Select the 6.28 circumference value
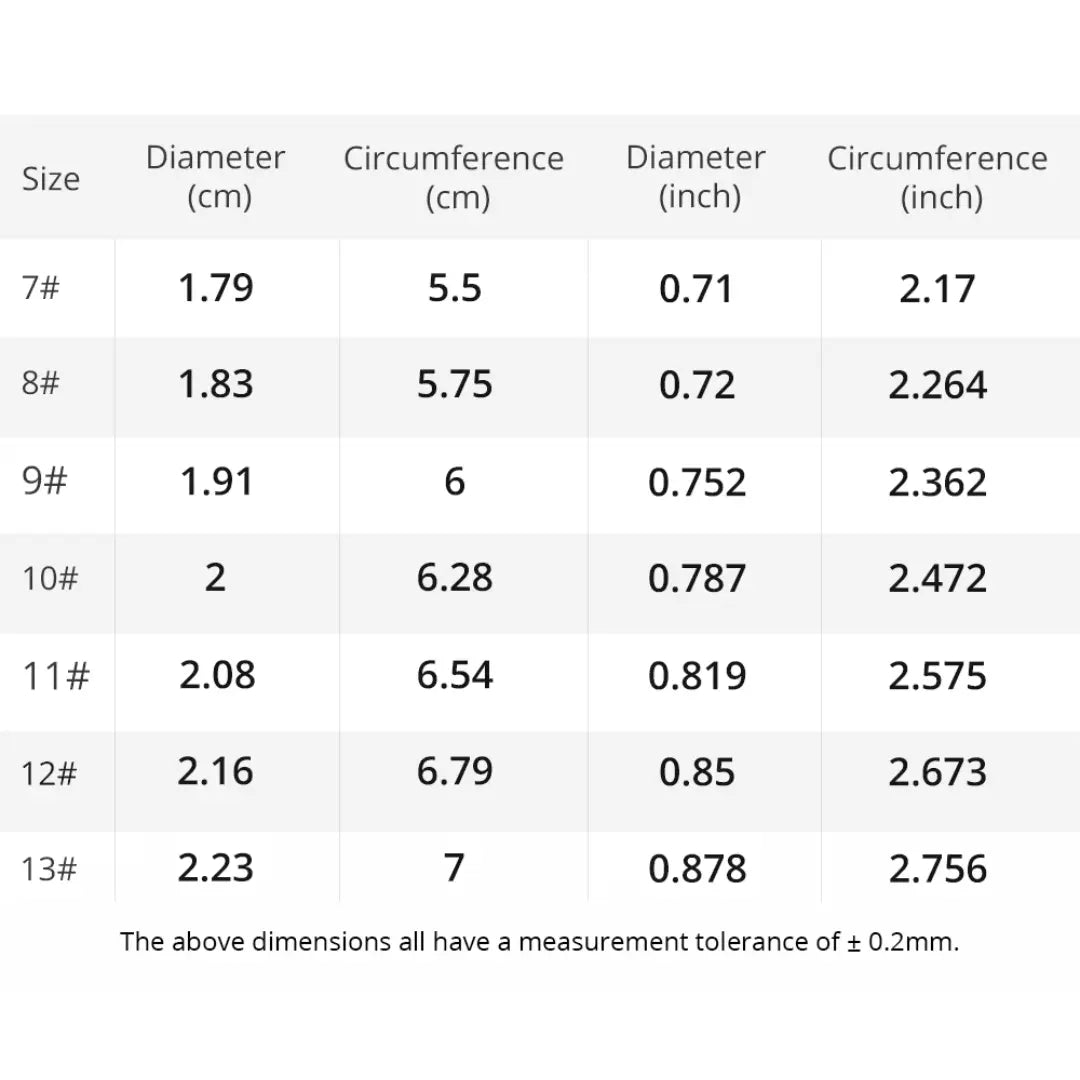This screenshot has width=1080, height=1080. (x=455, y=579)
